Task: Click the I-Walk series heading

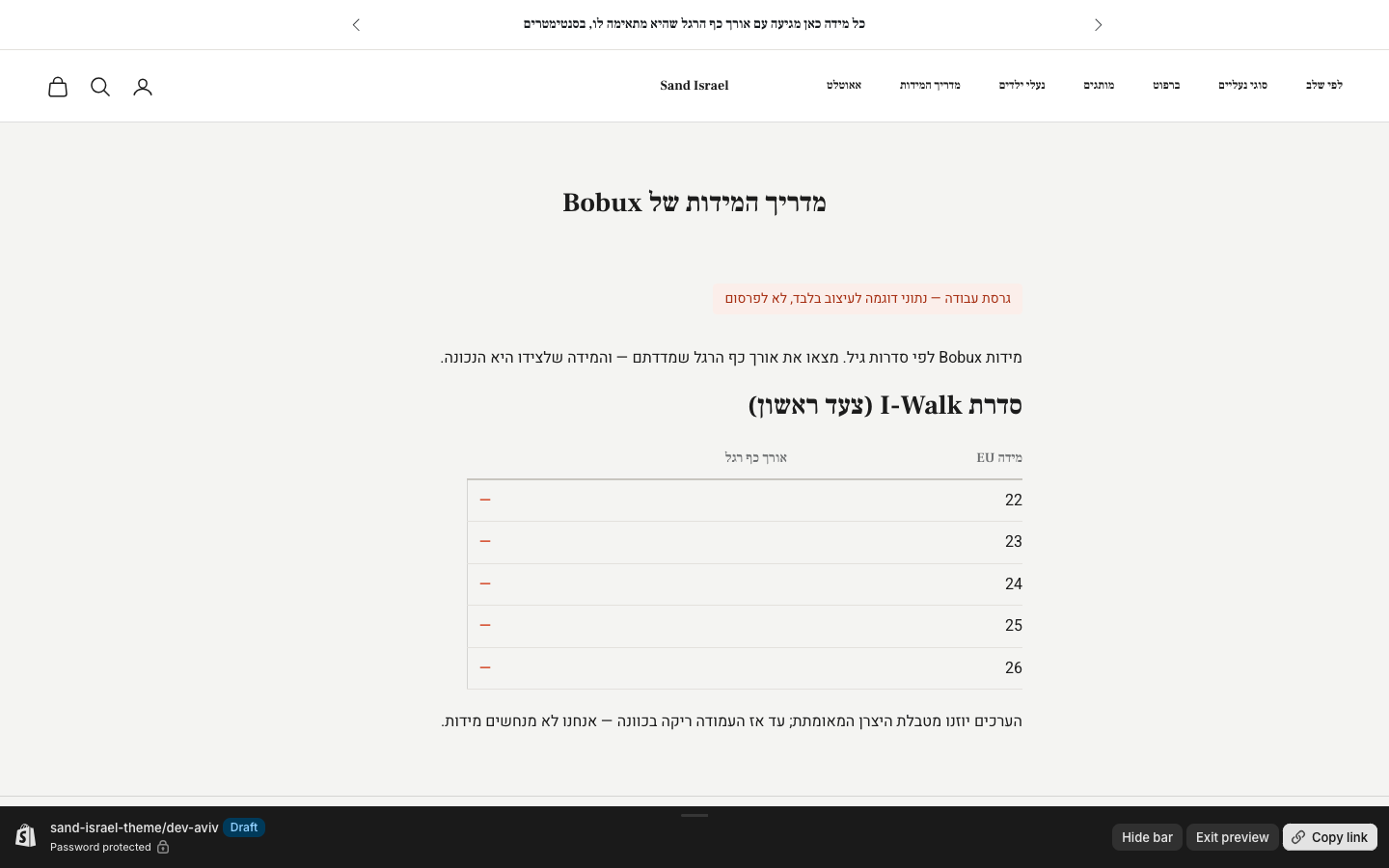Action: 885,405
